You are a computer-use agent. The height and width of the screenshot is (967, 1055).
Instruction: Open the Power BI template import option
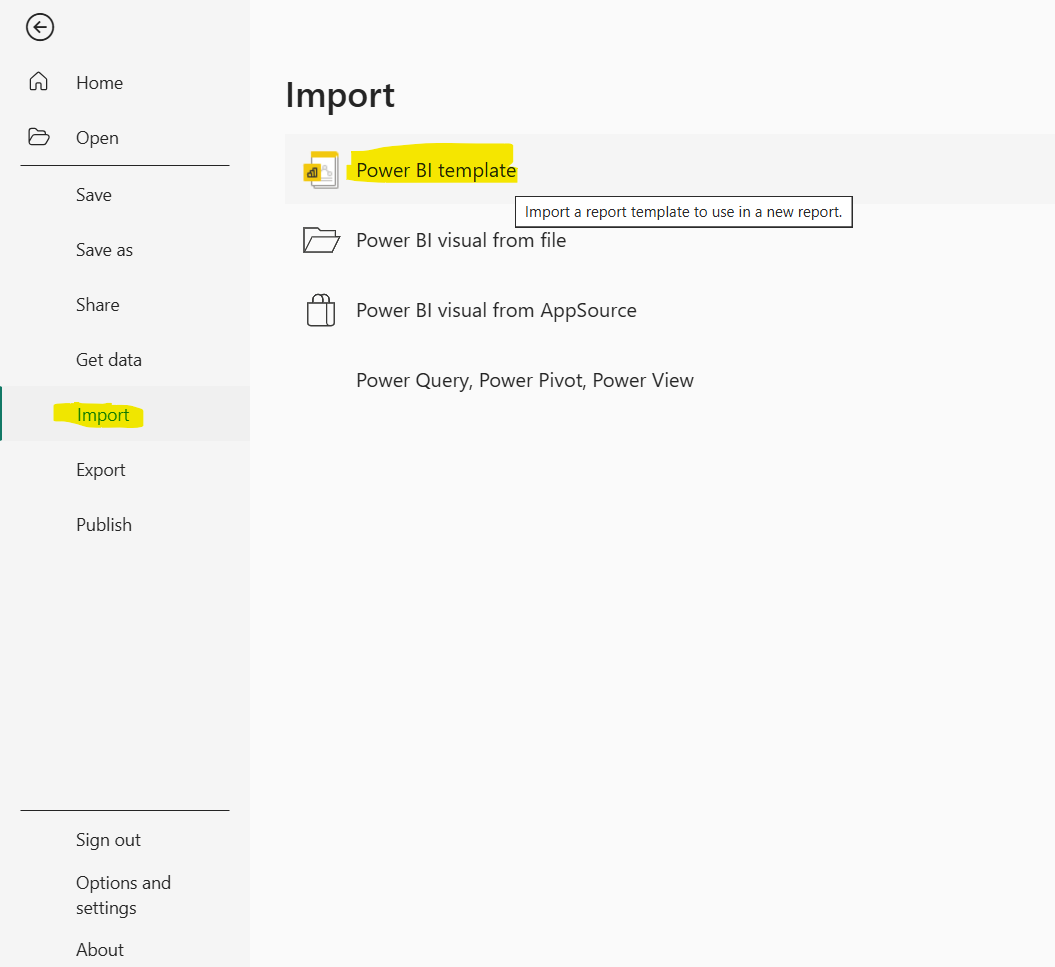pyautogui.click(x=434, y=169)
